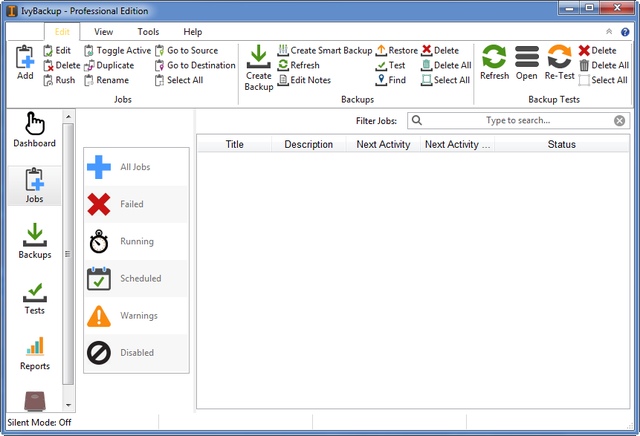Viewport: 640px width, 436px height.
Task: Filter jobs by Scheduled
Action: tap(136, 278)
